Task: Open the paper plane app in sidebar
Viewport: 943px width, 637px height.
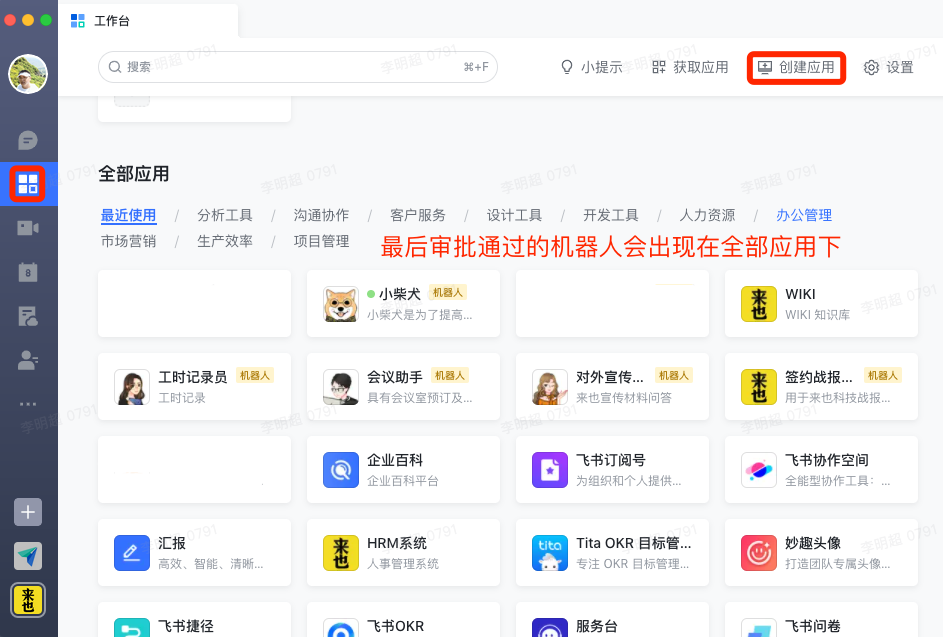Action: coord(28,556)
